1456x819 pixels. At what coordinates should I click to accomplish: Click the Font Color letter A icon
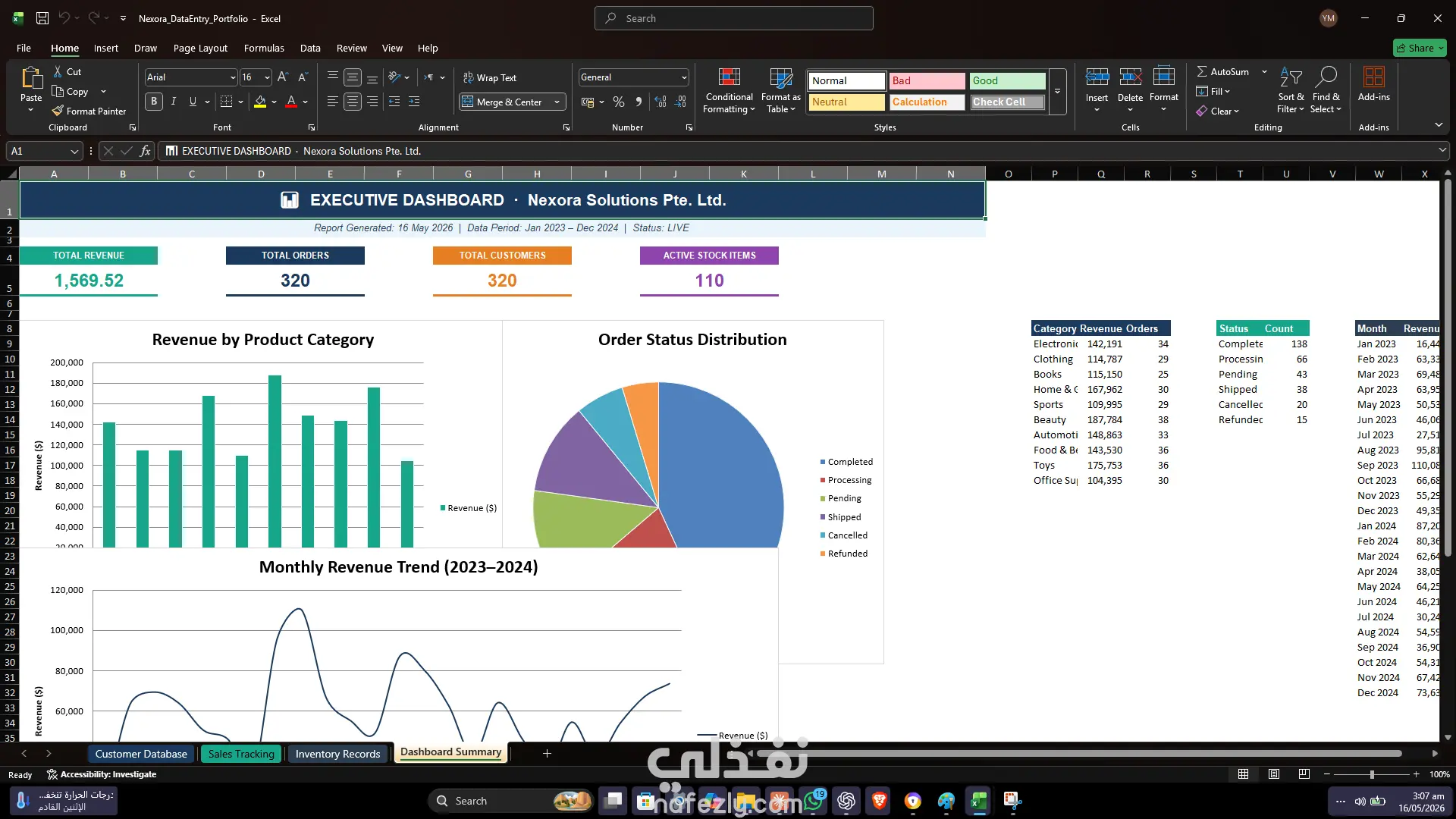point(291,101)
